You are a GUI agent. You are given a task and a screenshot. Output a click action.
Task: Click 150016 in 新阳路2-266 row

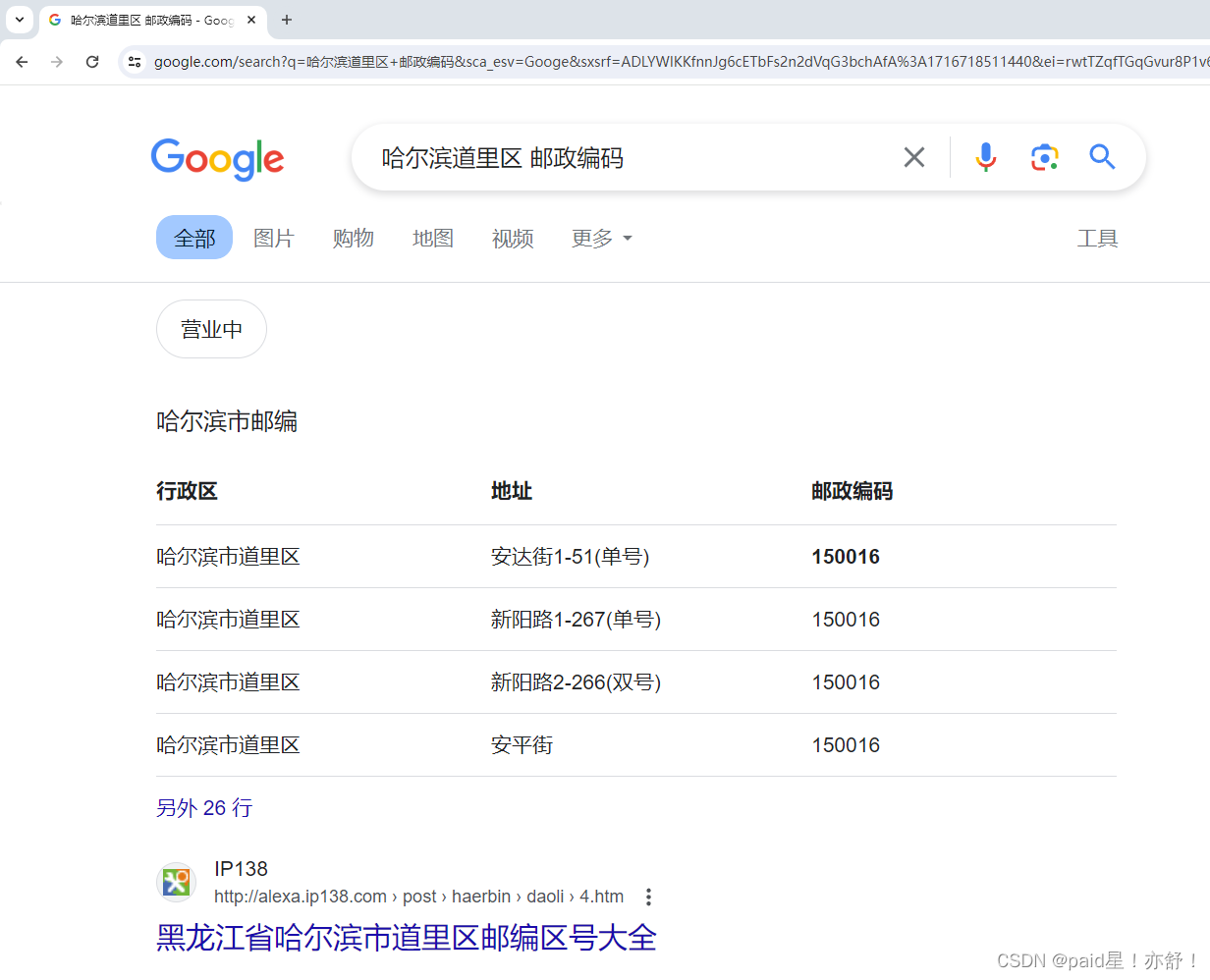click(x=846, y=682)
